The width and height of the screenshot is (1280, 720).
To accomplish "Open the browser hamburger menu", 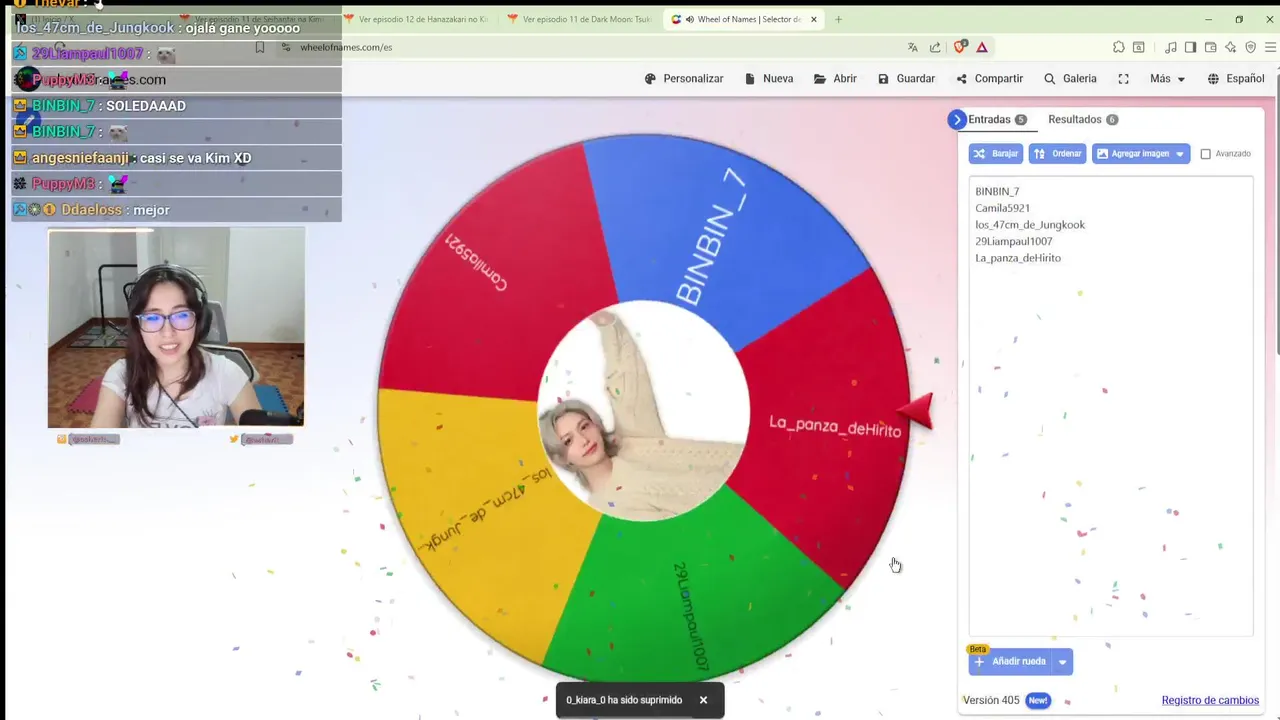I will pyautogui.click(x=1271, y=47).
